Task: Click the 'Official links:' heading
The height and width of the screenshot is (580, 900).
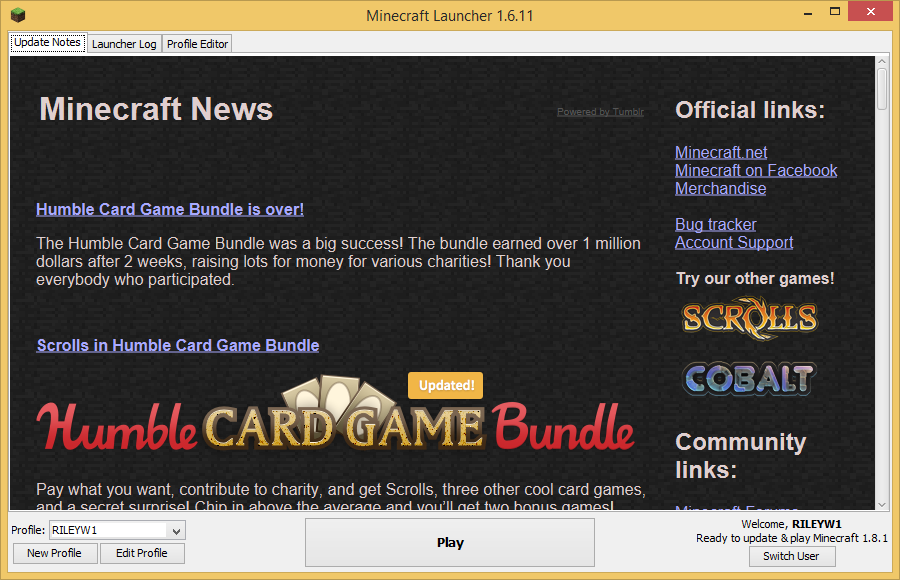Action: [750, 110]
